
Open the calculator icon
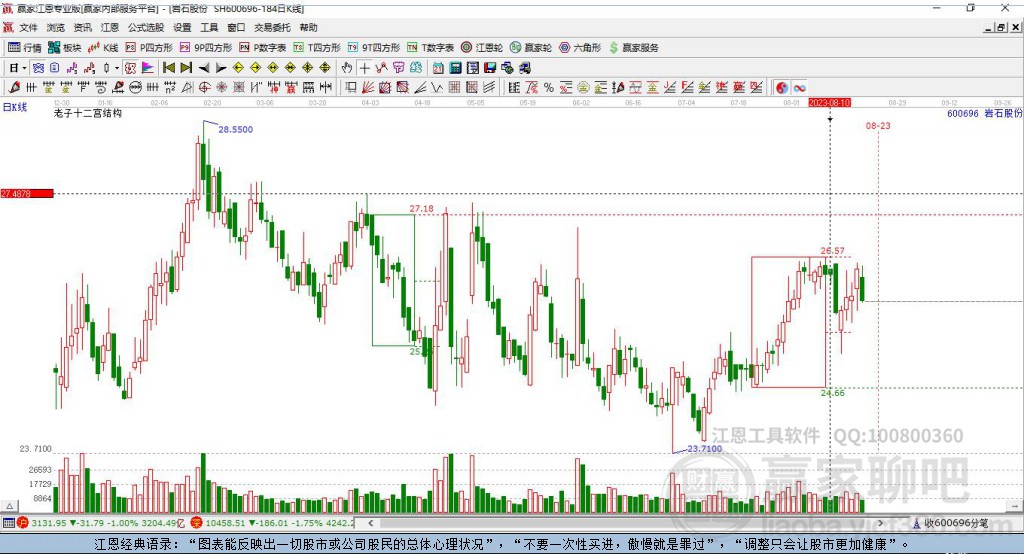coord(455,68)
